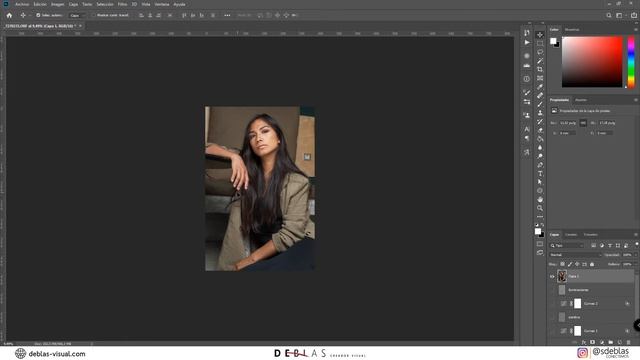Open the Ventana menu
Screen dimensions: 640x360
pos(162,4)
